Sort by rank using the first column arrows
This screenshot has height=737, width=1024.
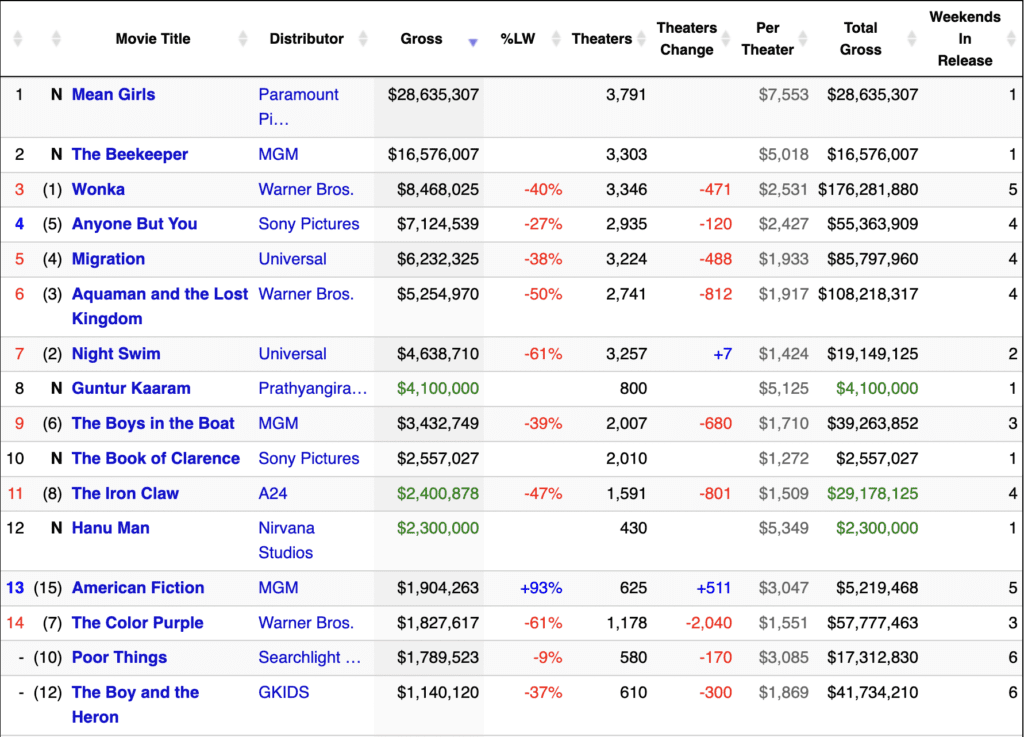pyautogui.click(x=18, y=39)
